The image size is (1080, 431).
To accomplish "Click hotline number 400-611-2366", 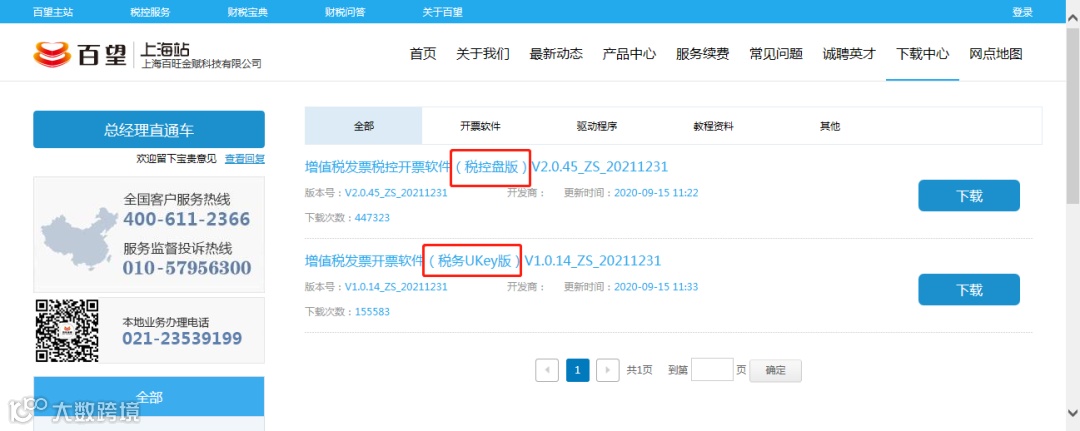I will point(187,220).
